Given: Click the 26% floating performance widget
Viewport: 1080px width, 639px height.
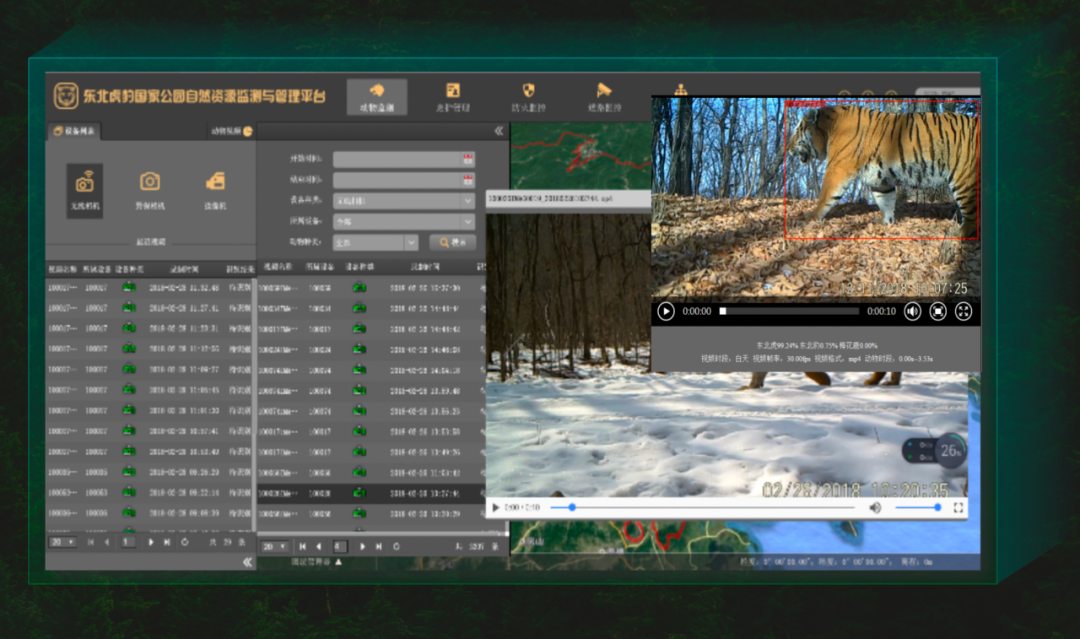Looking at the screenshot, I should (935, 450).
